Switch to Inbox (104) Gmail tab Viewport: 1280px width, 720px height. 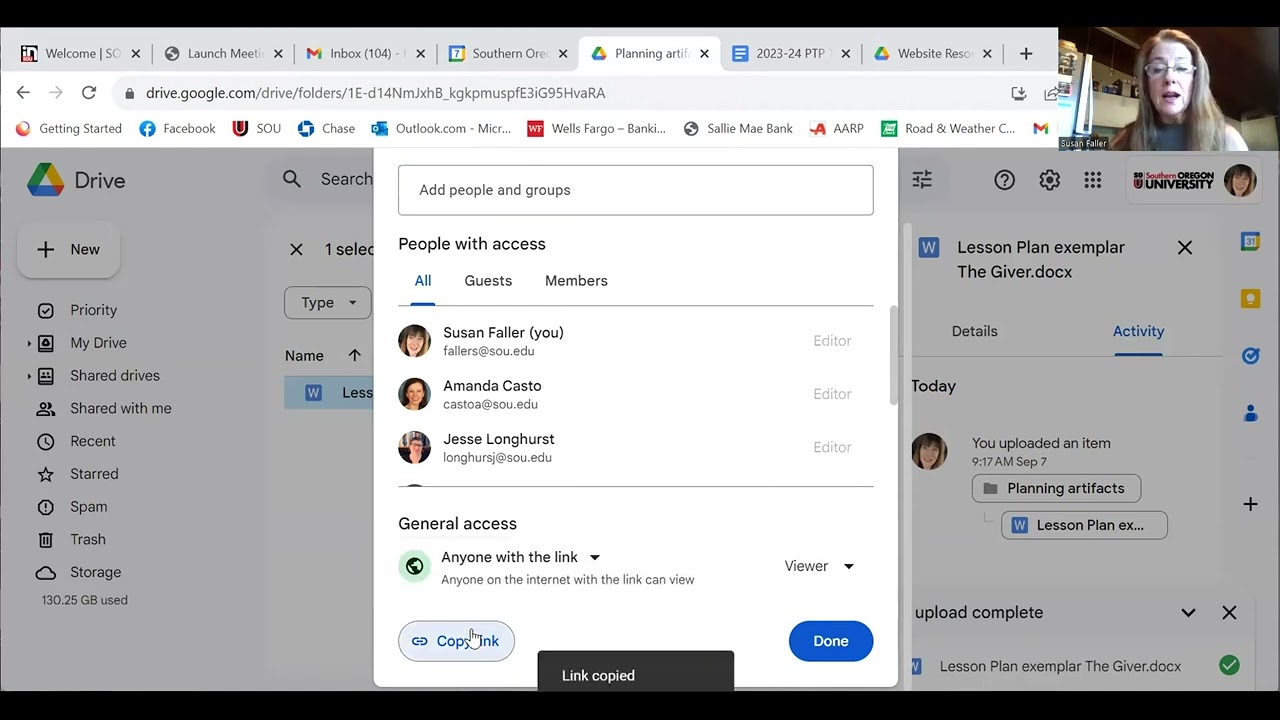[366, 54]
